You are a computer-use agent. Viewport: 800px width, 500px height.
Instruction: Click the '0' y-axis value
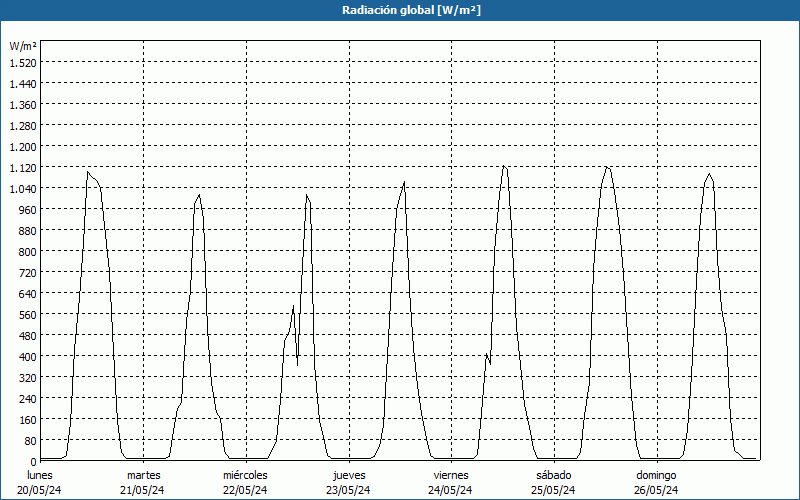34,462
